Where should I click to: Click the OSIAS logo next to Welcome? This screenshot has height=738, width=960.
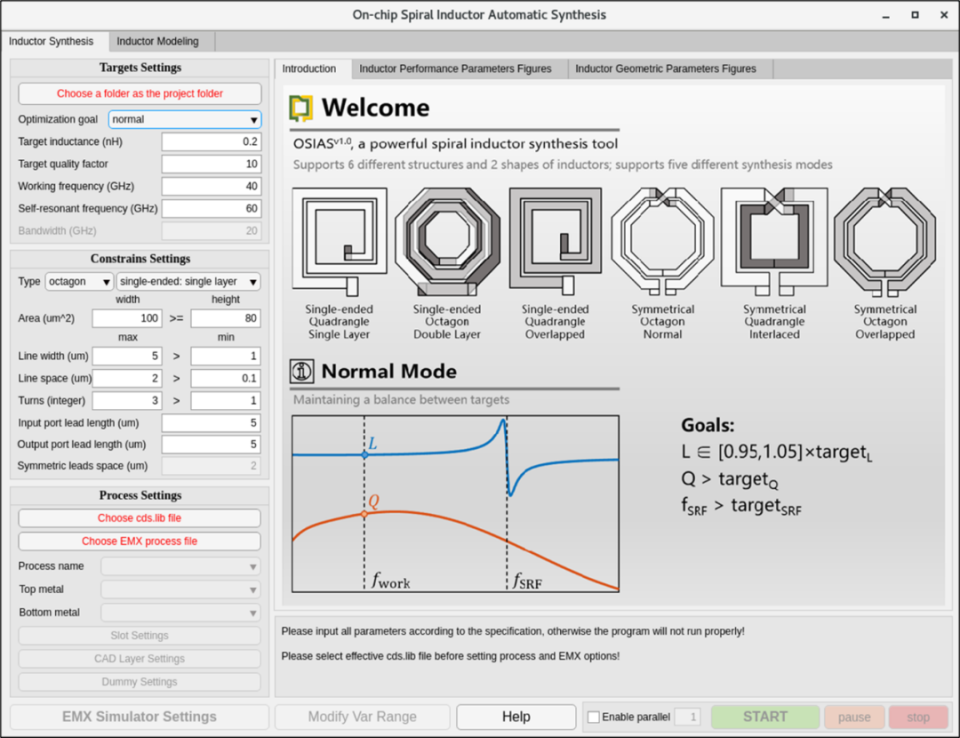(301, 108)
